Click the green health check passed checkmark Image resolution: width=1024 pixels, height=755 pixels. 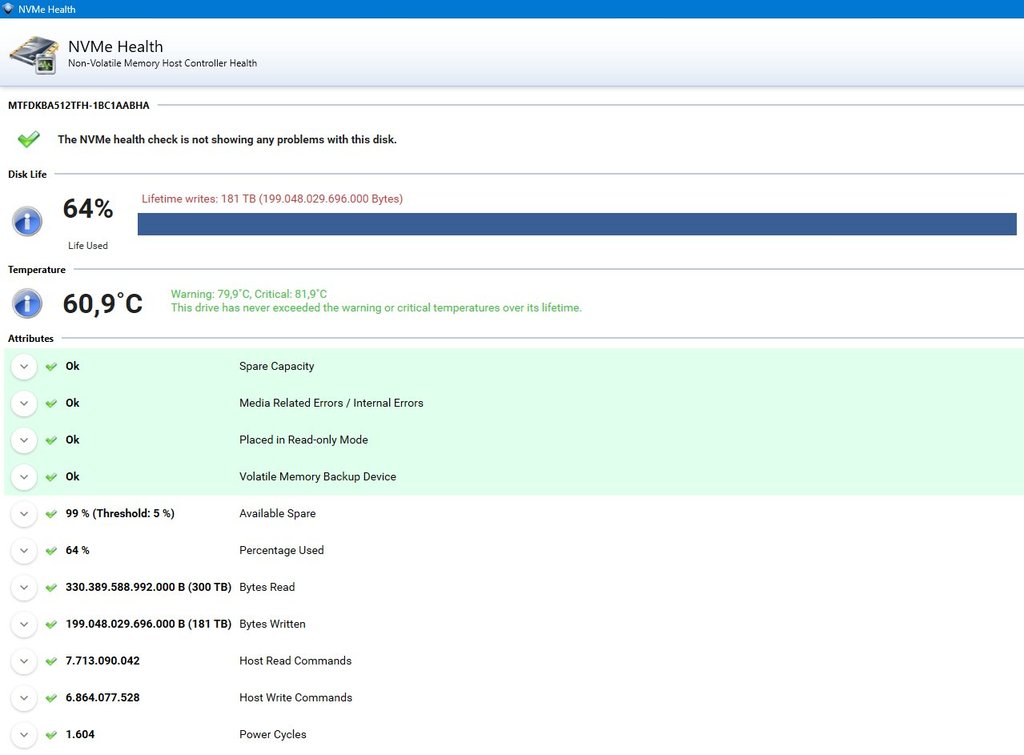pyautogui.click(x=29, y=139)
